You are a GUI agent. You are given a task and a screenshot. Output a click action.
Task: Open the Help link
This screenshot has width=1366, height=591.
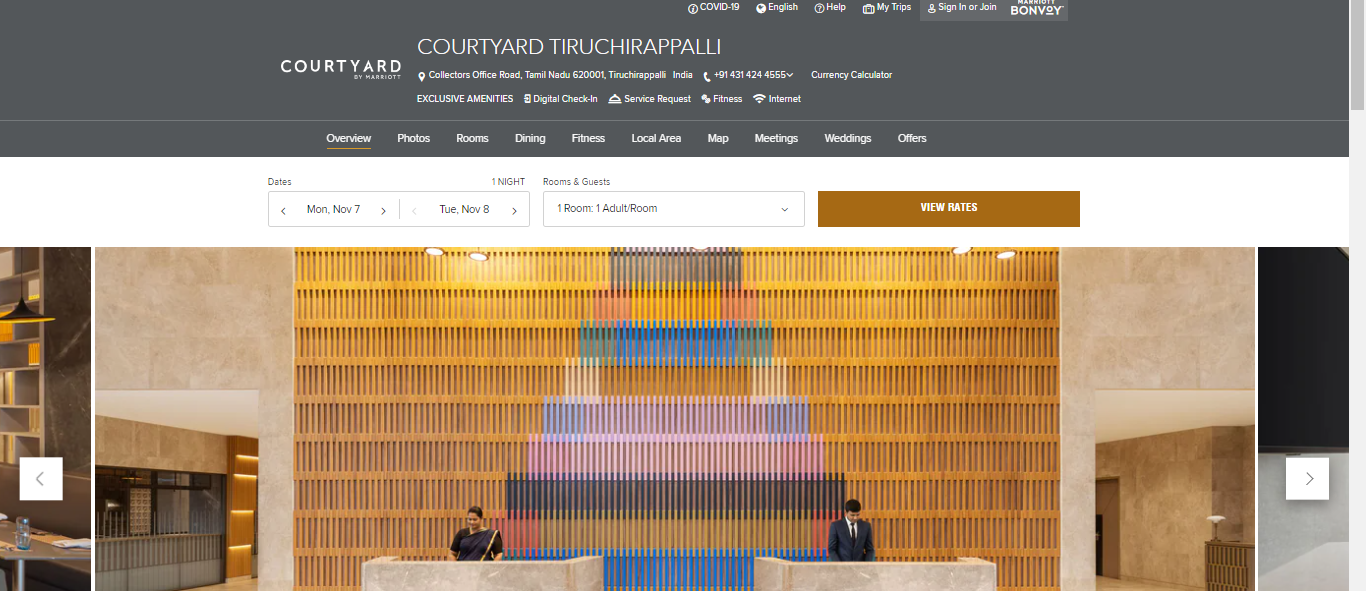tap(836, 7)
